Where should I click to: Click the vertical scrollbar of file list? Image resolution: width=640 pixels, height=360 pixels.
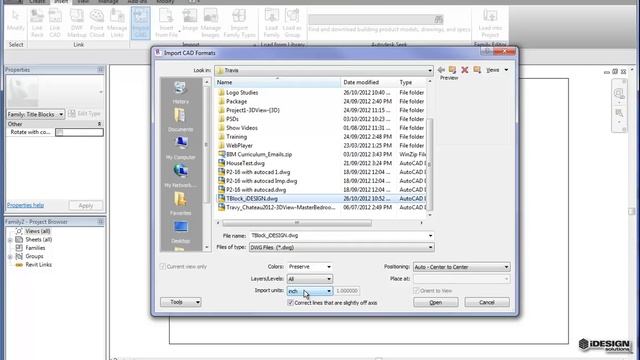click(429, 163)
